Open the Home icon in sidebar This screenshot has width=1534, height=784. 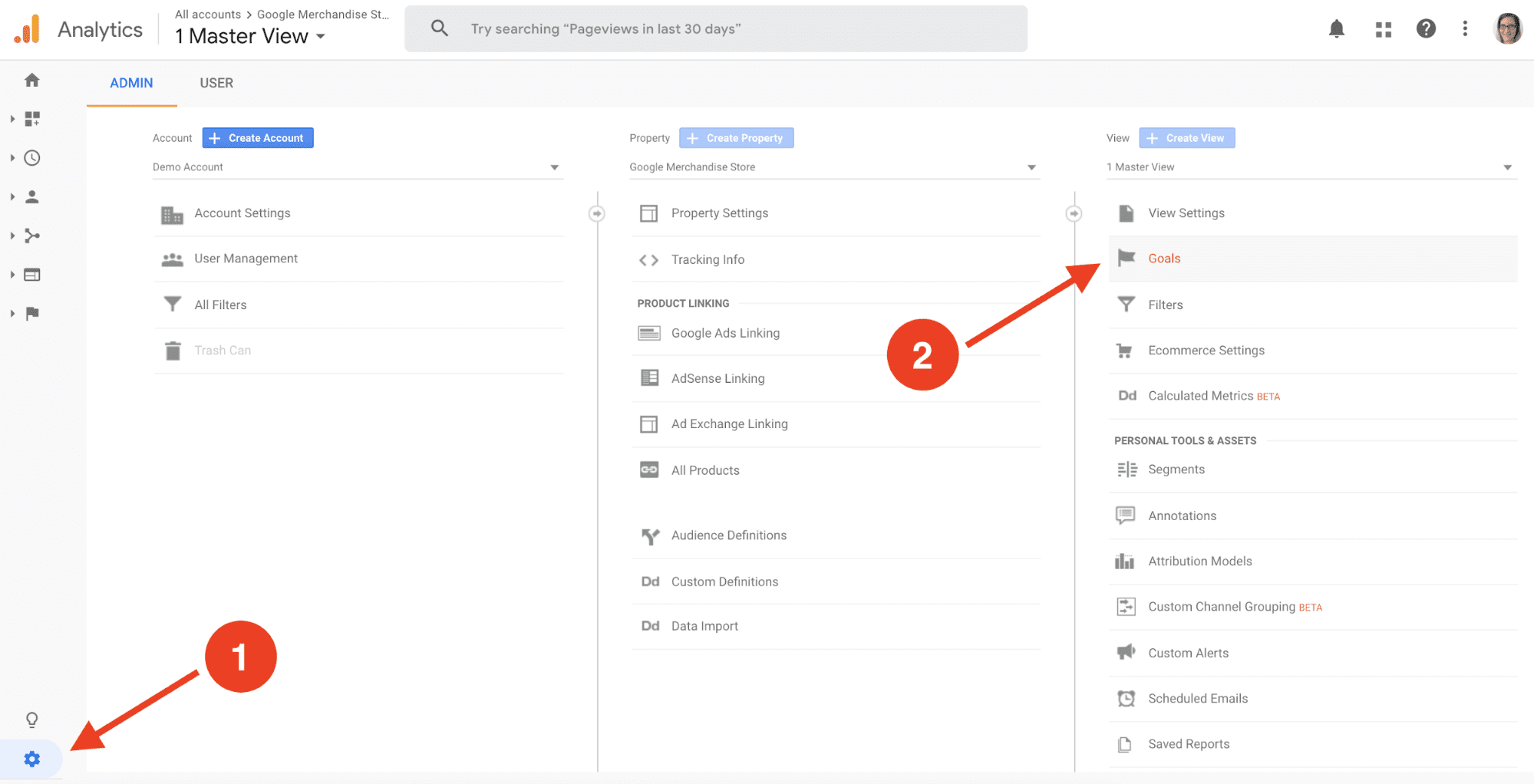point(31,80)
